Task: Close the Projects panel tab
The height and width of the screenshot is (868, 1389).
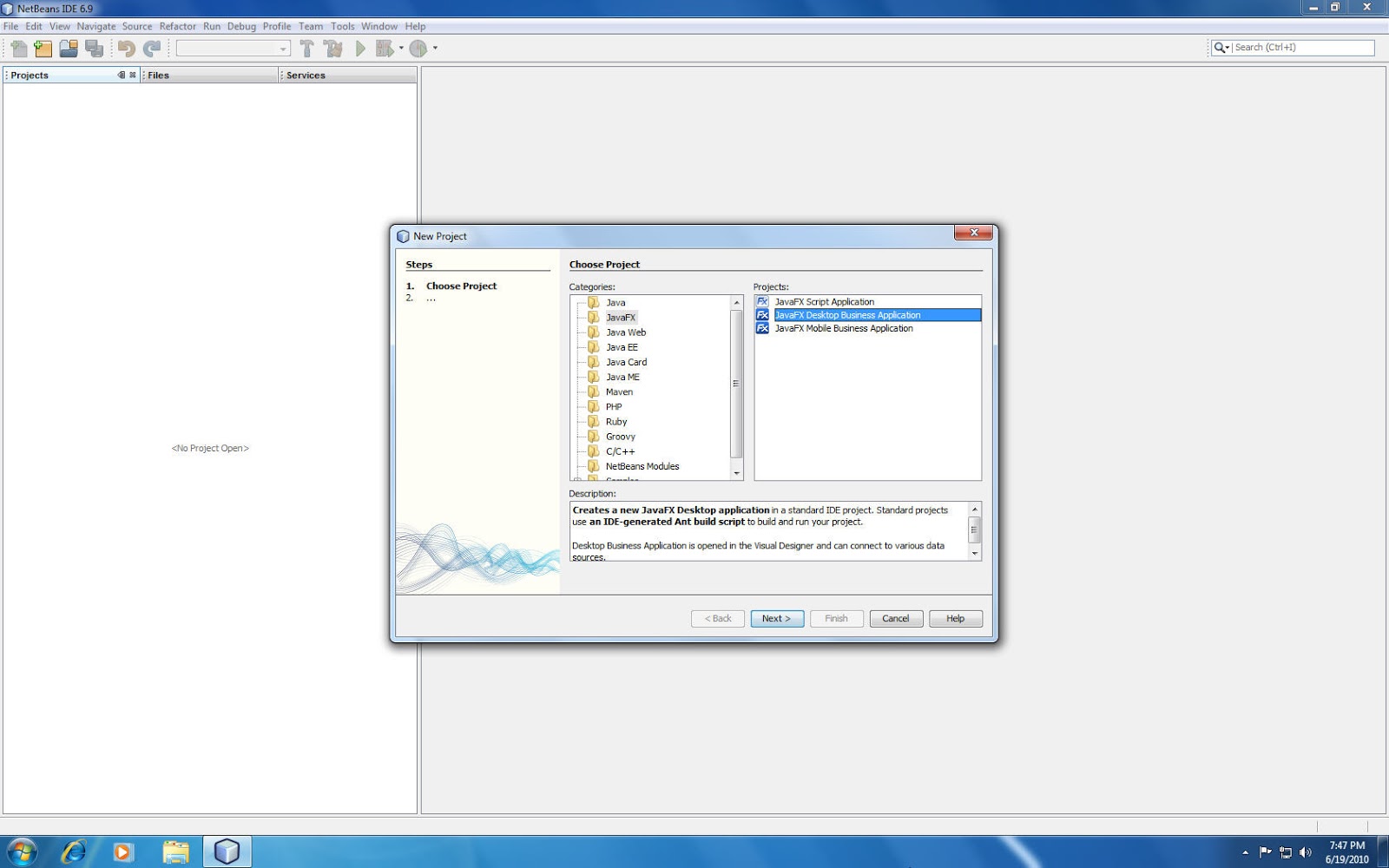Action: [133, 76]
